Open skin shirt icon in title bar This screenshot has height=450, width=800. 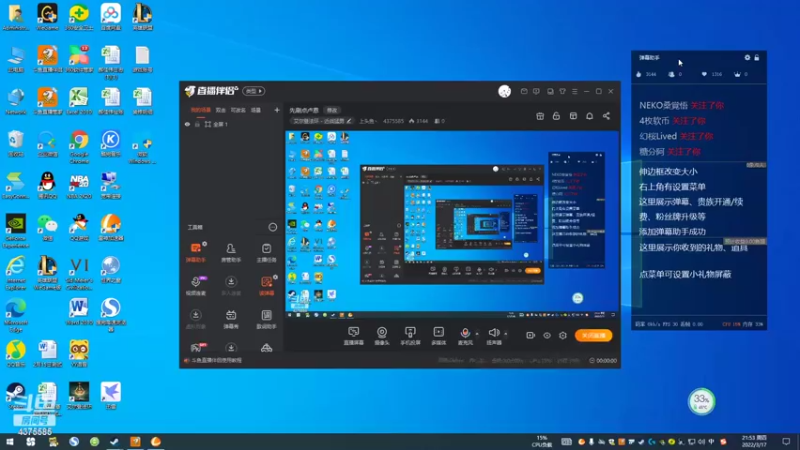pyautogui.click(x=562, y=91)
